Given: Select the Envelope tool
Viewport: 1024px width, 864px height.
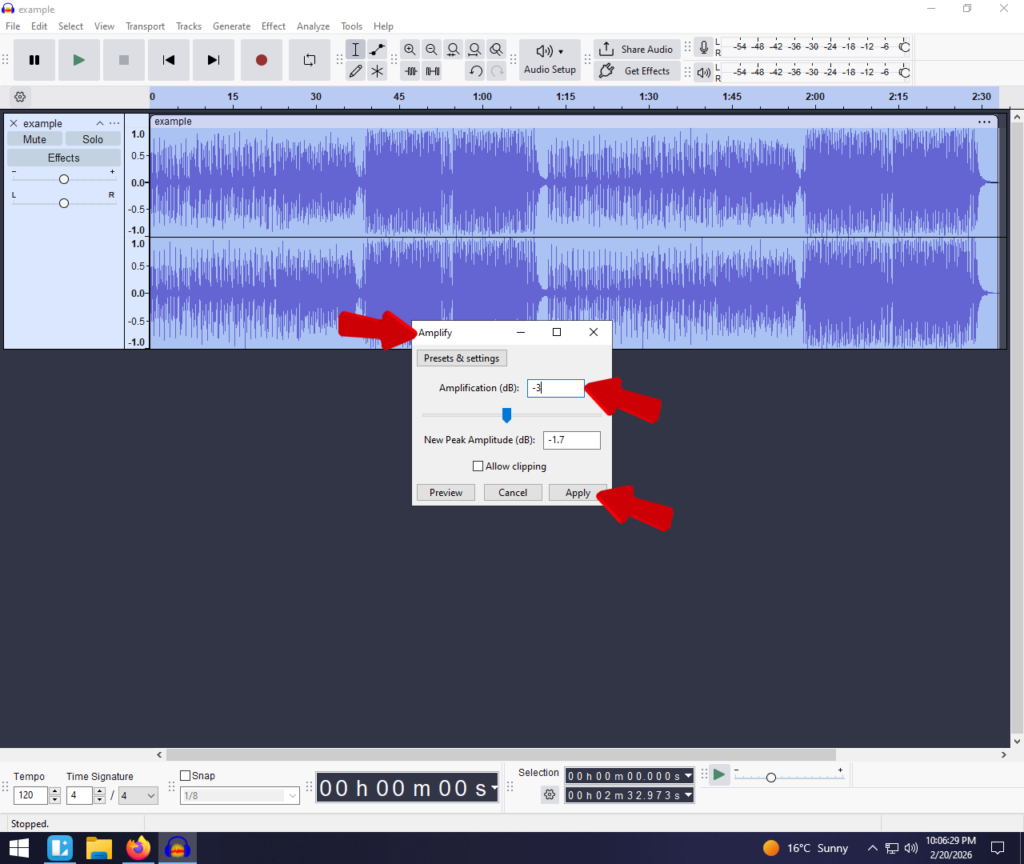Looking at the screenshot, I should point(377,49).
